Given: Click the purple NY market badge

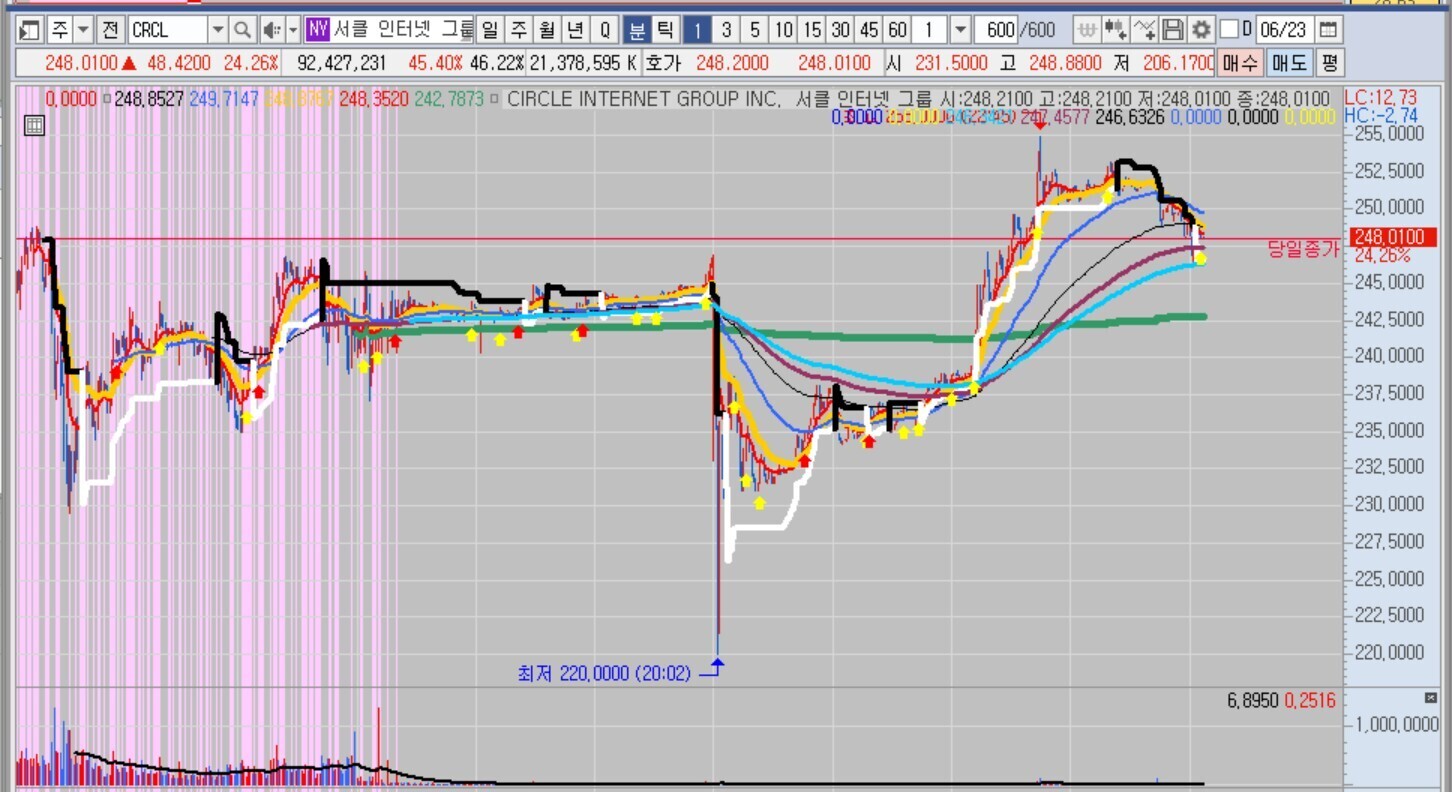Looking at the screenshot, I should (318, 29).
